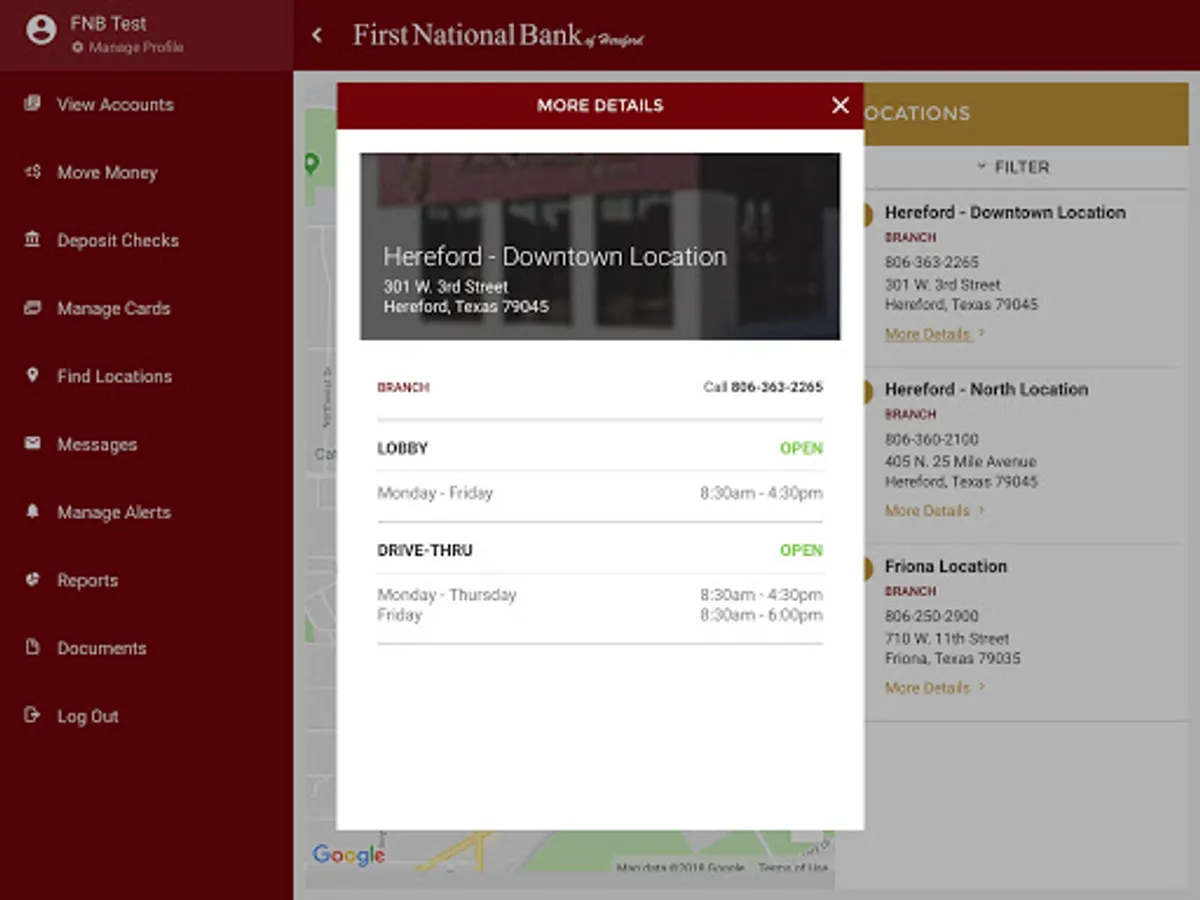Click the Find Locations pin icon
The image size is (1200, 900).
point(33,375)
